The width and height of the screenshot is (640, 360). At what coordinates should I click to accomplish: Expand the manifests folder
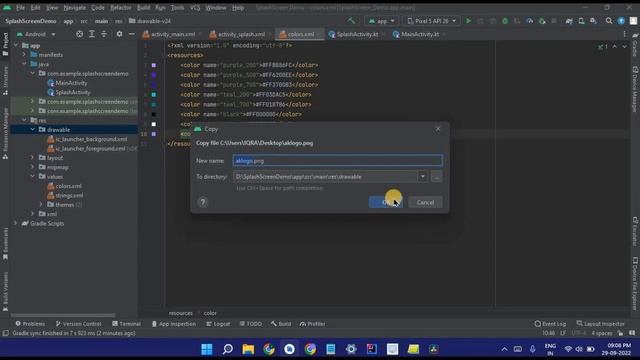(x=24, y=55)
